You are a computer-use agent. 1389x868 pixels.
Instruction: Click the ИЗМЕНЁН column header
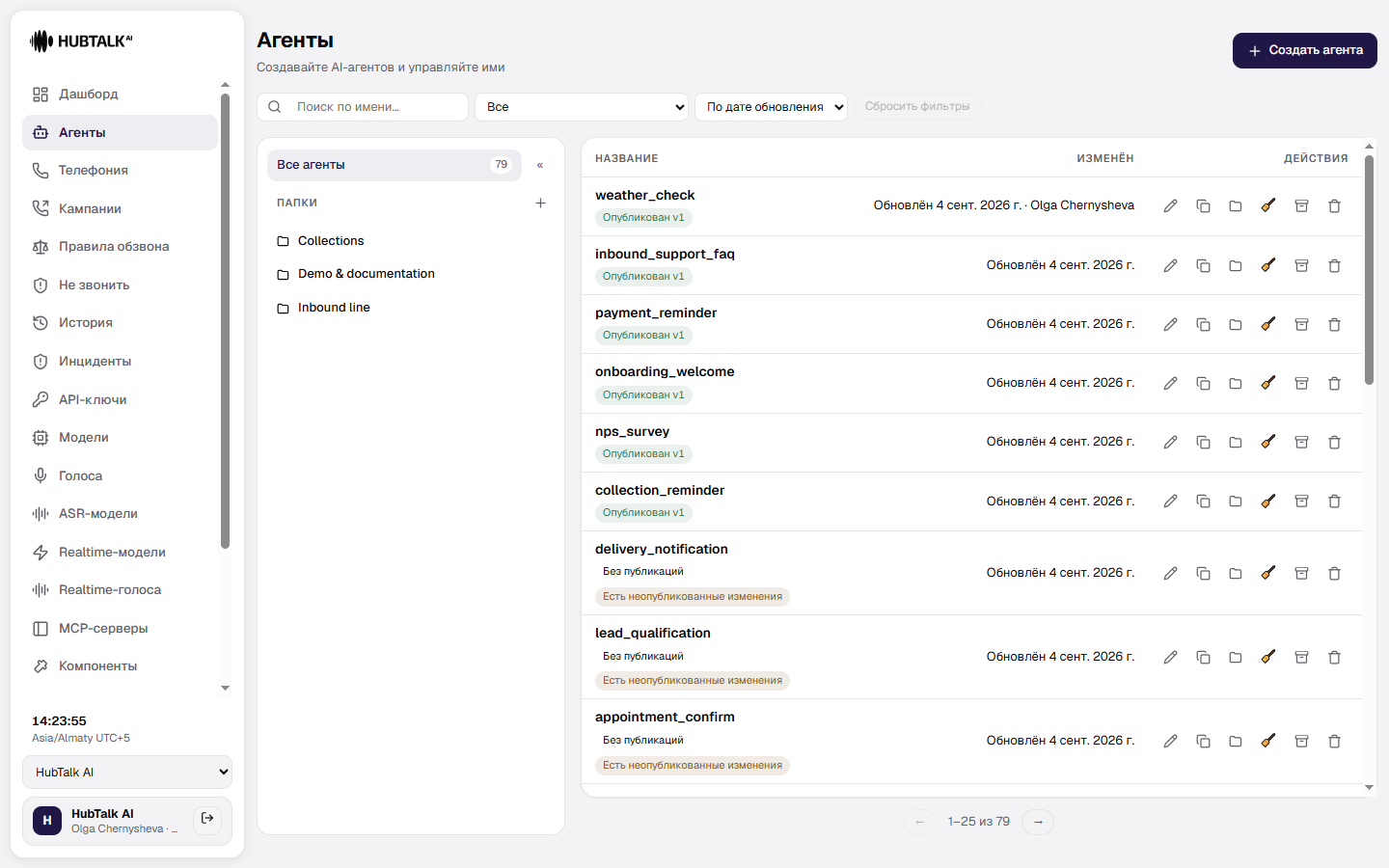[x=1105, y=158]
